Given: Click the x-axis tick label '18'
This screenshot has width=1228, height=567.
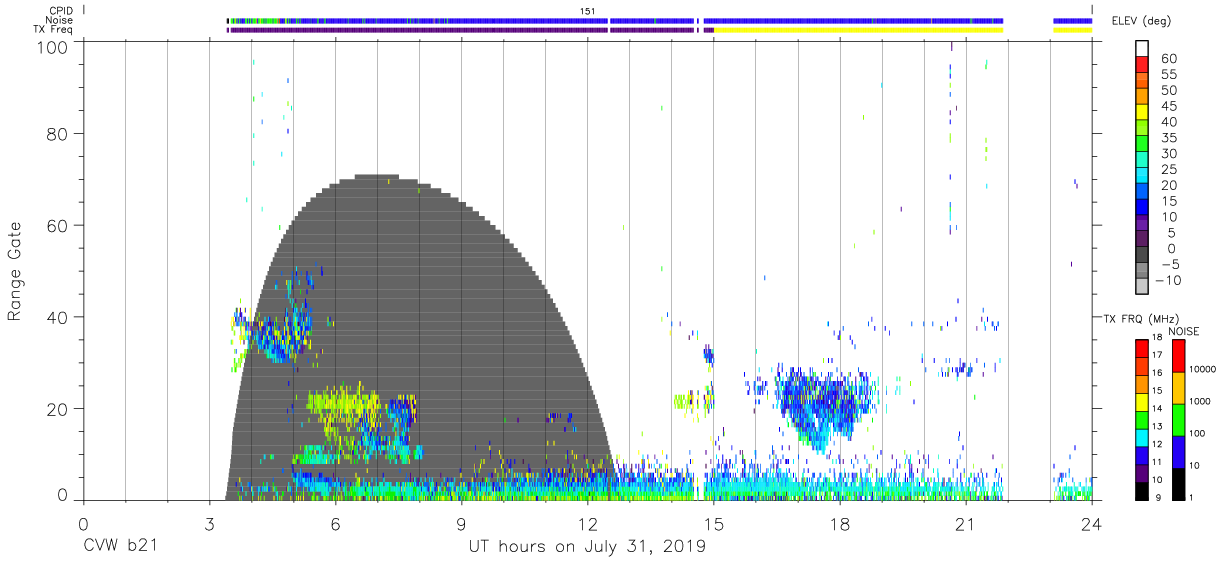Looking at the screenshot, I should [839, 525].
